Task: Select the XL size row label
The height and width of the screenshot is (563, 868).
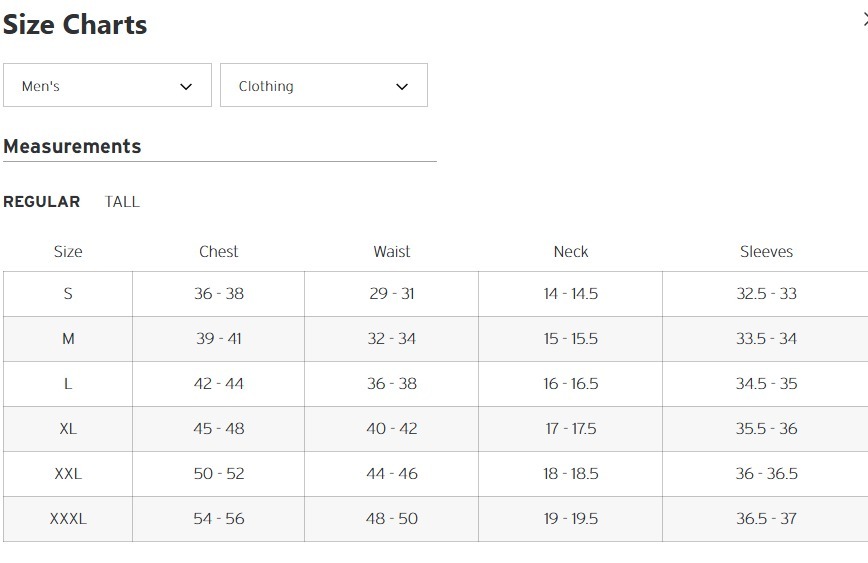Action: 68,429
